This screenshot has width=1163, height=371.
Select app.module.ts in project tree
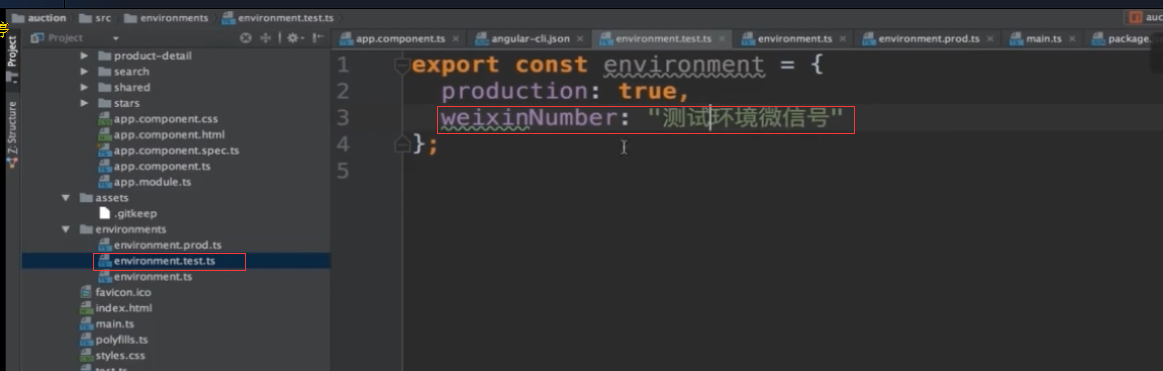click(145, 182)
